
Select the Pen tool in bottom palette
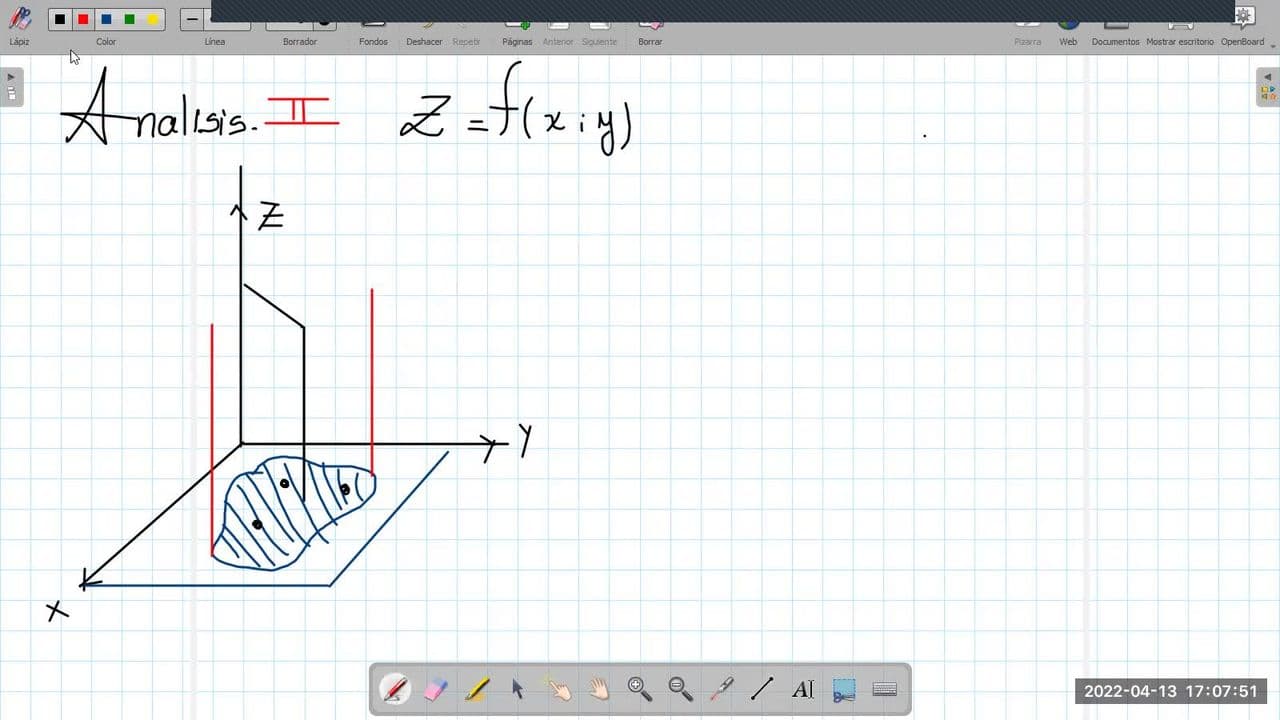(x=395, y=689)
